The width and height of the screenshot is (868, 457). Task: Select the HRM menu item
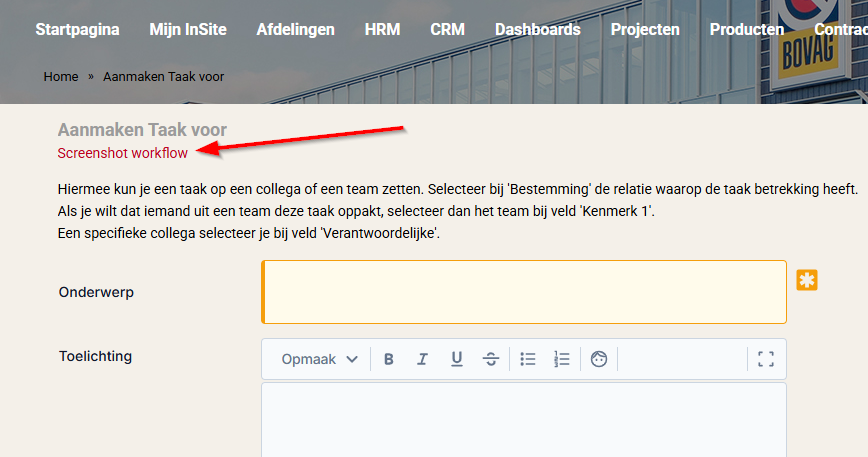tap(382, 29)
